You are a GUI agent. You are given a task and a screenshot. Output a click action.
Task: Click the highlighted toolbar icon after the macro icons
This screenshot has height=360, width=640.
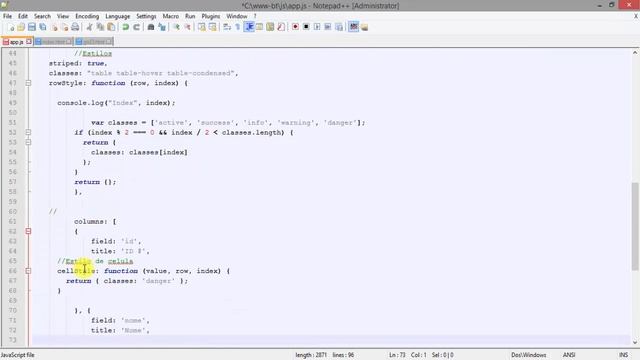coord(353,27)
